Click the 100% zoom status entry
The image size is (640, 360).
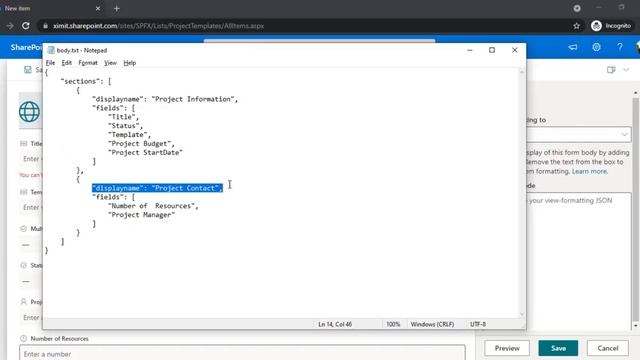393,324
